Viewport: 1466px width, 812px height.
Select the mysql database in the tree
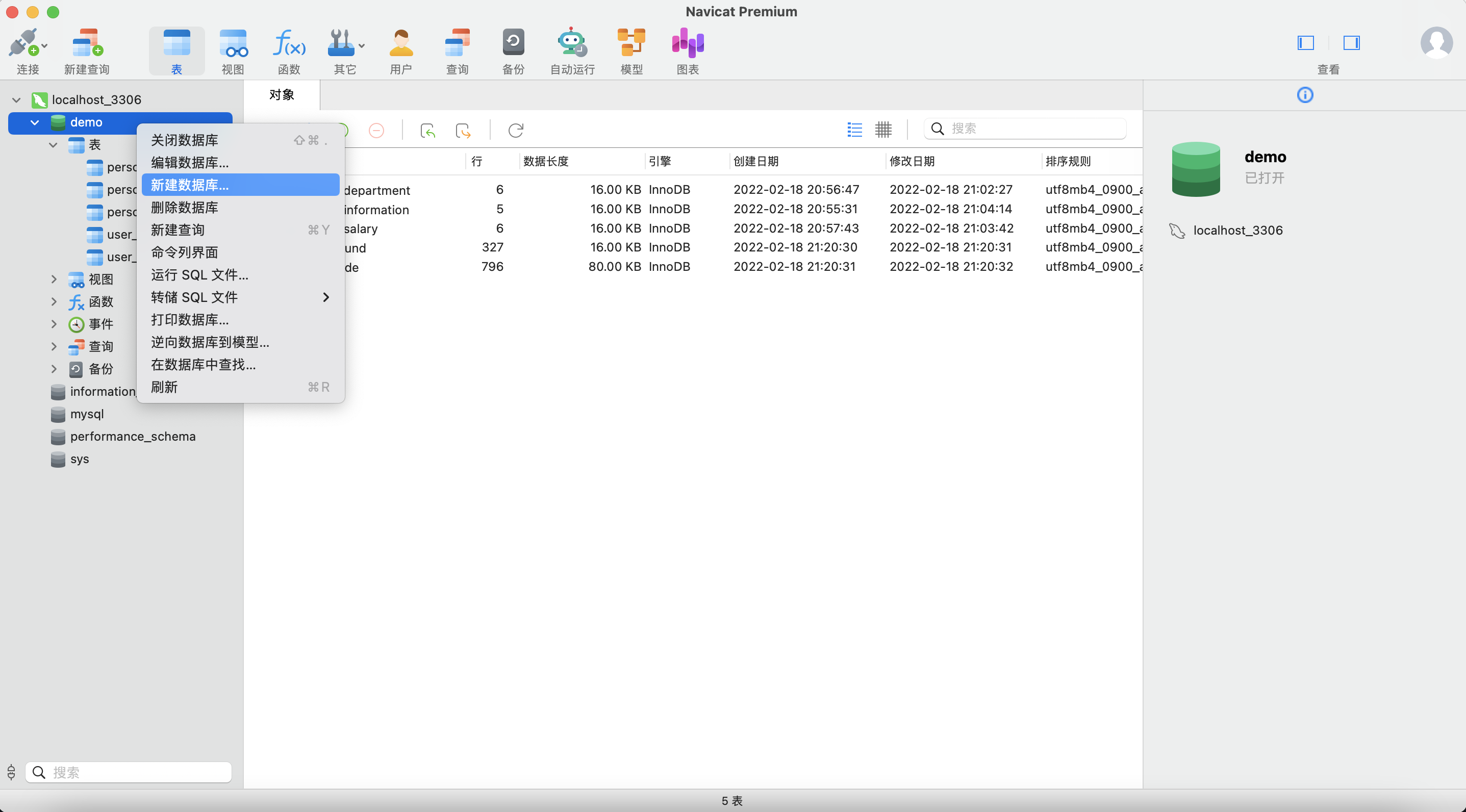coord(87,414)
